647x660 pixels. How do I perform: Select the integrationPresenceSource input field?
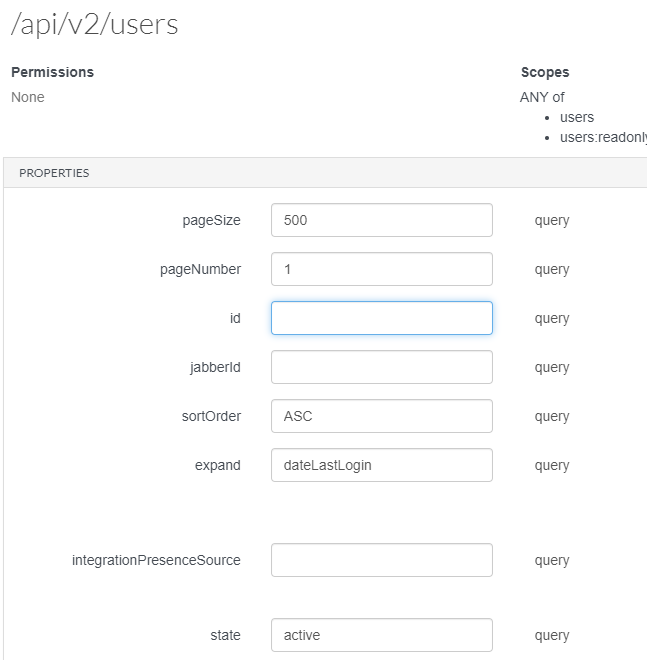click(381, 560)
